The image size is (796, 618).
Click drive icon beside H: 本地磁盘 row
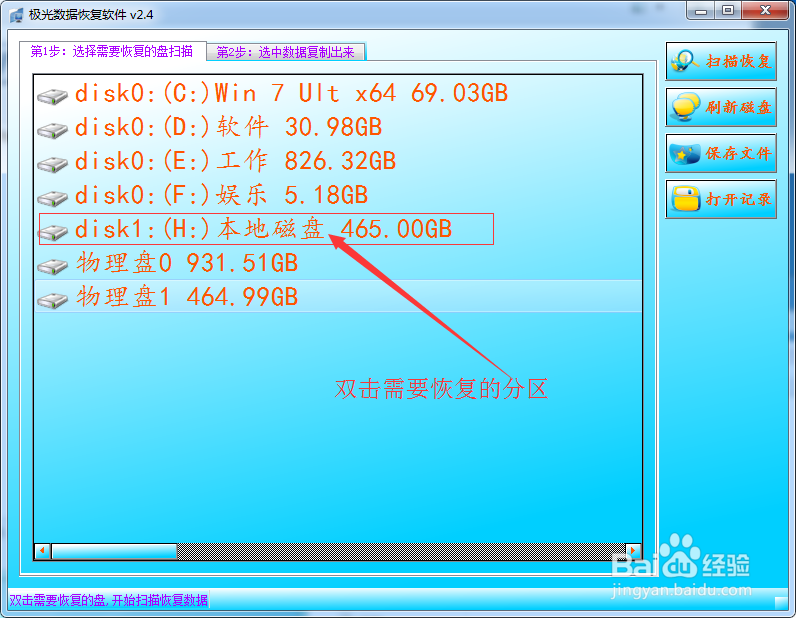(x=52, y=232)
